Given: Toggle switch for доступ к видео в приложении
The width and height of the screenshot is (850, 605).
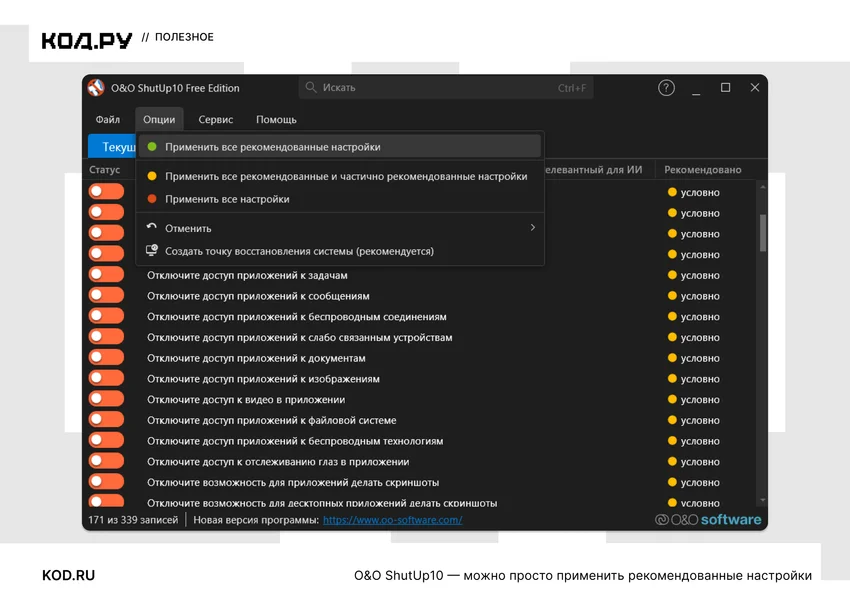Looking at the screenshot, I should click(106, 398).
